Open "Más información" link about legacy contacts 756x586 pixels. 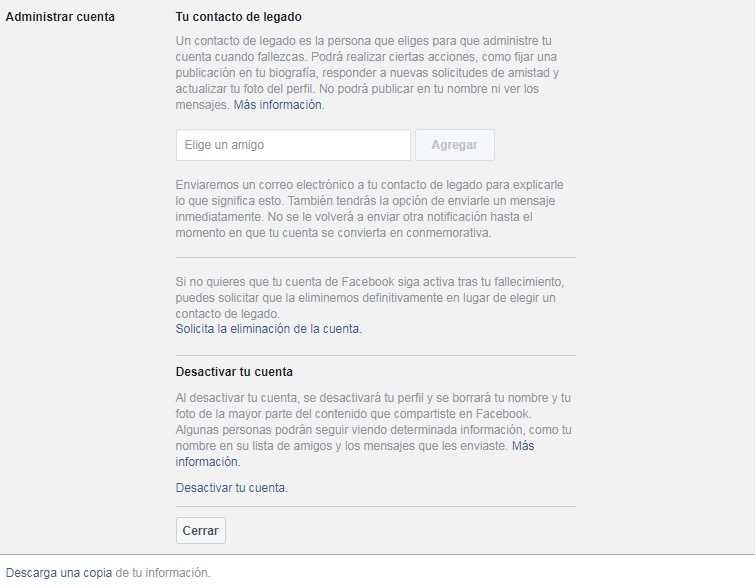point(278,105)
